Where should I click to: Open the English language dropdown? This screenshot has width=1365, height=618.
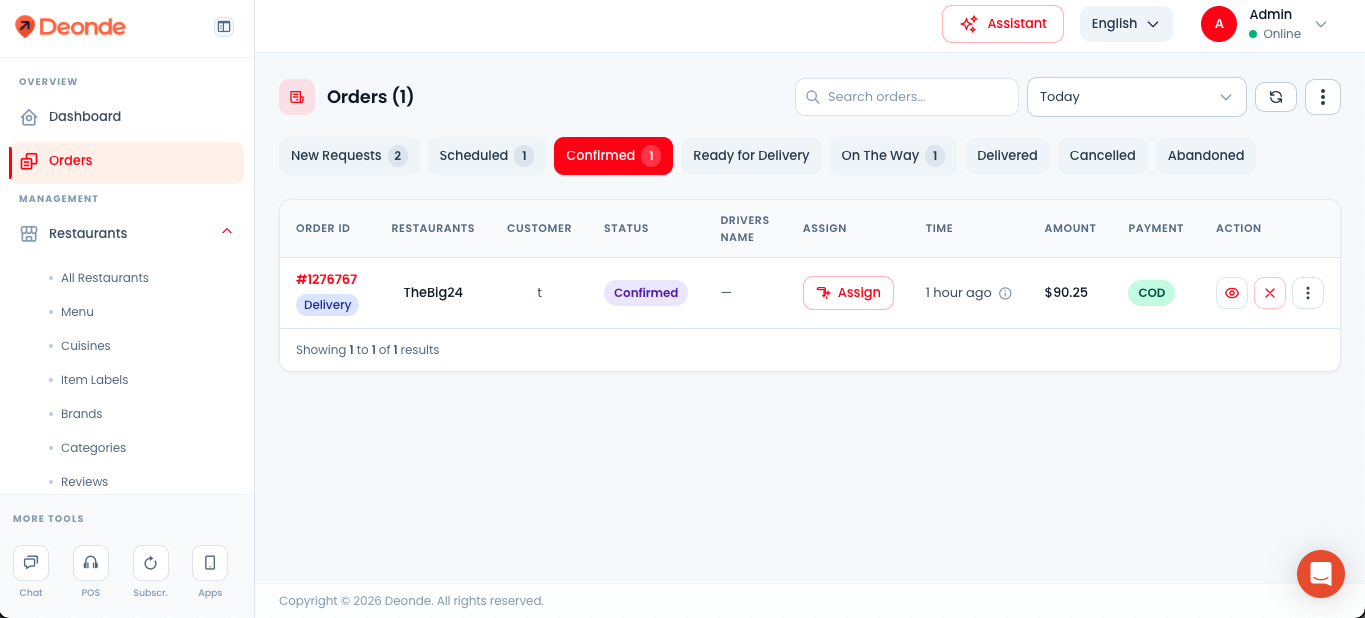1126,24
